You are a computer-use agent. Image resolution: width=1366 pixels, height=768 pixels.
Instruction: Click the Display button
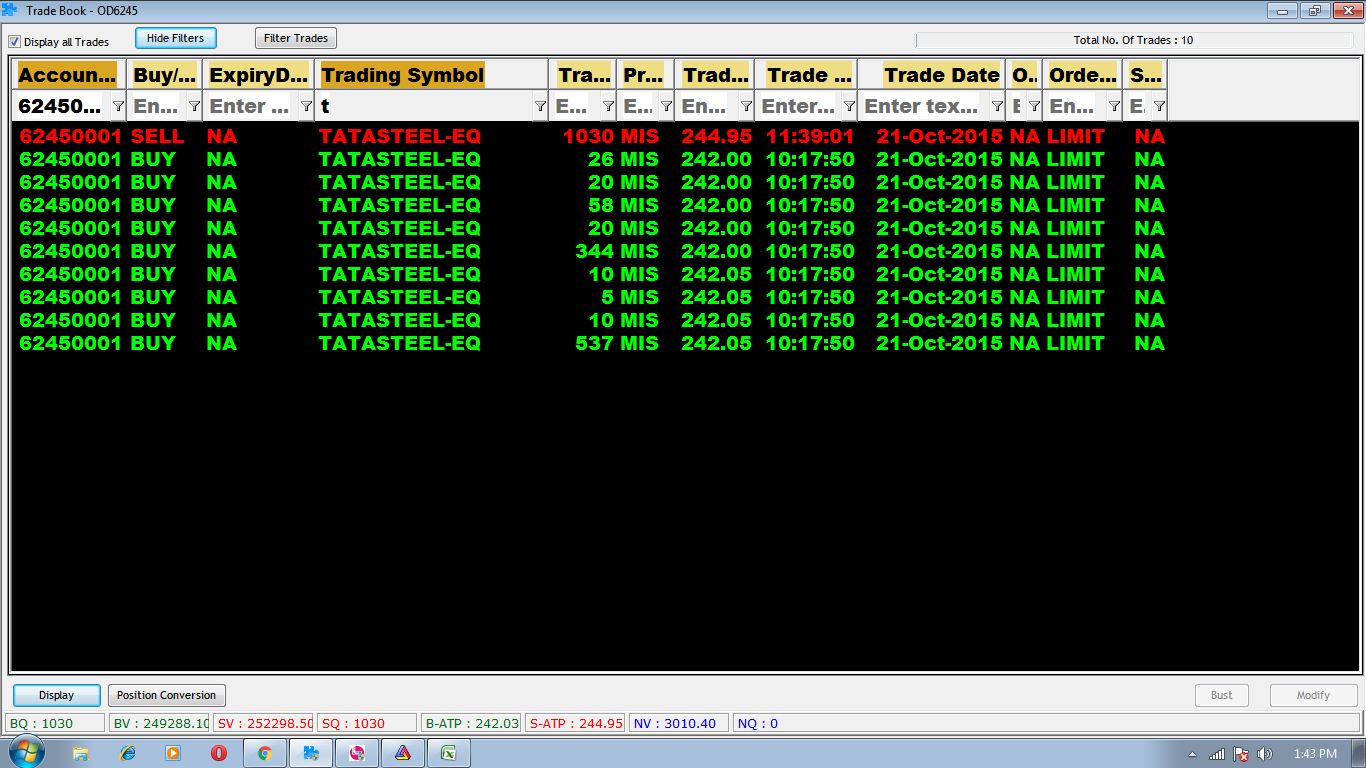coord(57,695)
